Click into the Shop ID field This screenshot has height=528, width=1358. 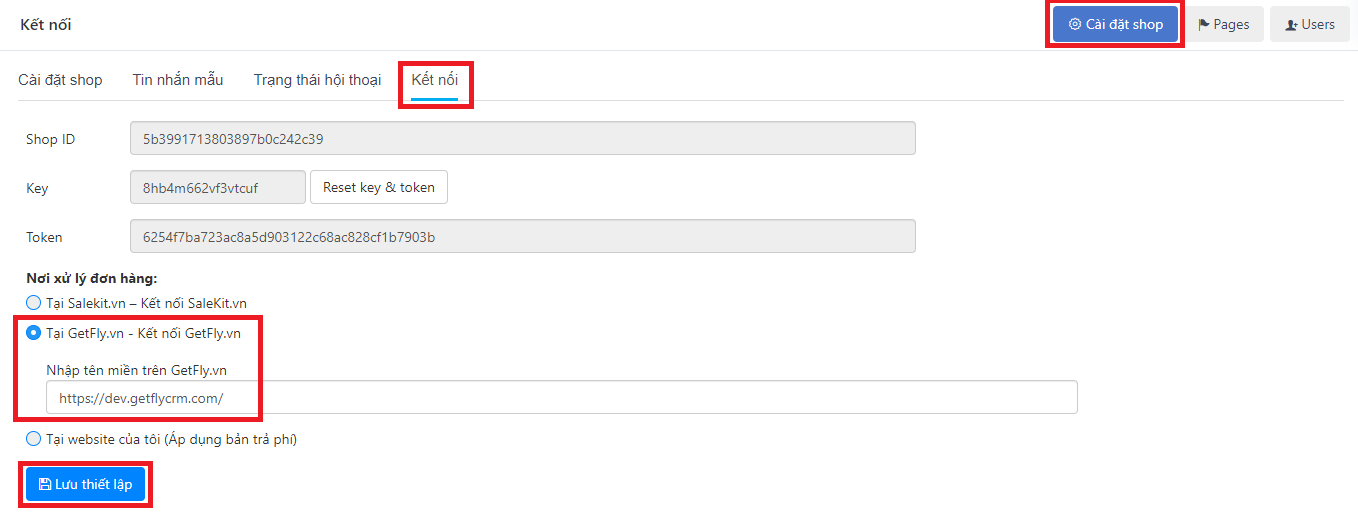click(x=522, y=139)
